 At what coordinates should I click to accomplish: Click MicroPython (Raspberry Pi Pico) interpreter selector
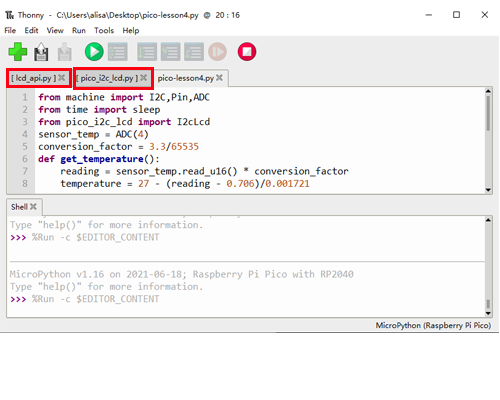coord(433,325)
